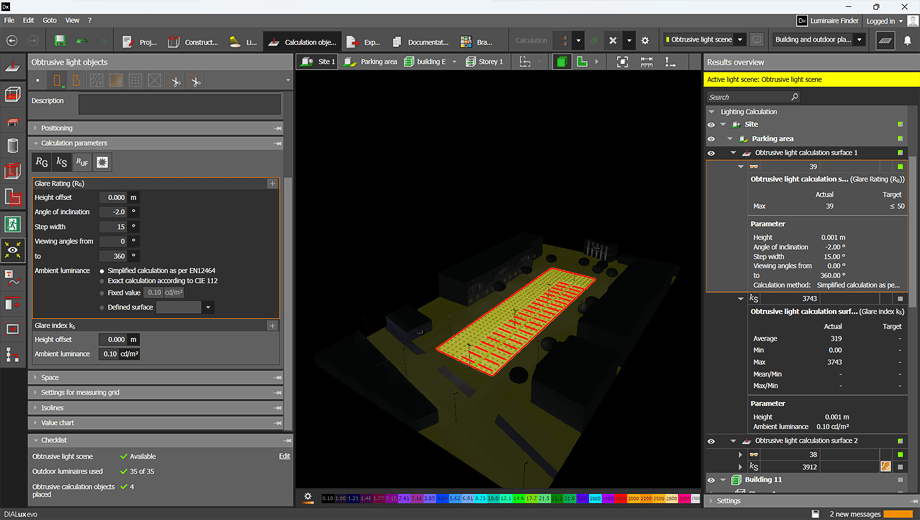Click the RUF parameter icon
920x520 pixels.
tap(82, 162)
